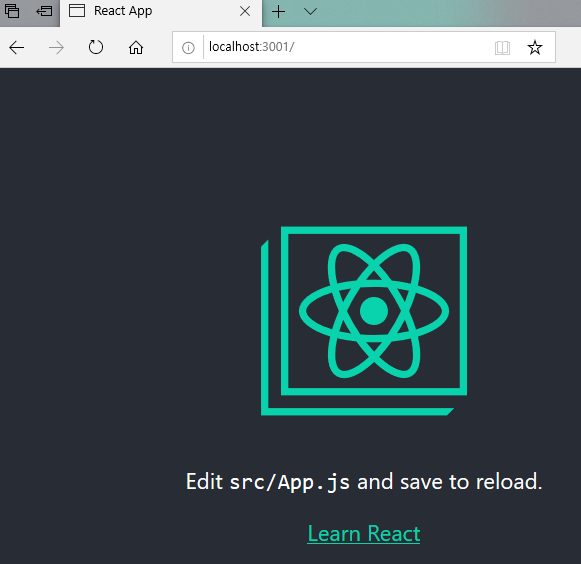Click the React logo image
The height and width of the screenshot is (564, 581).
(x=364, y=321)
